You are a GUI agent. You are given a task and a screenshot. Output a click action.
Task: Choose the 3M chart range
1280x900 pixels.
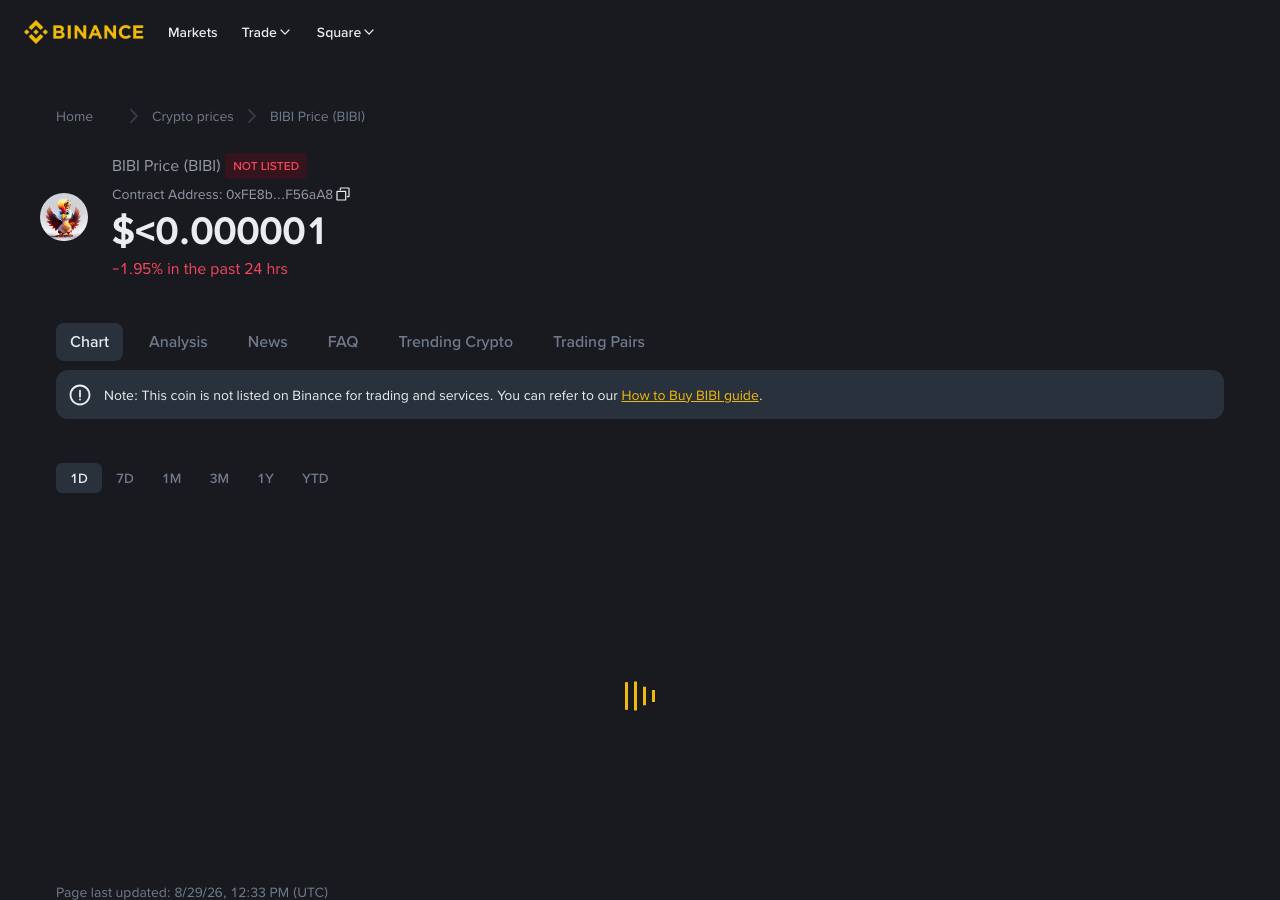click(219, 478)
